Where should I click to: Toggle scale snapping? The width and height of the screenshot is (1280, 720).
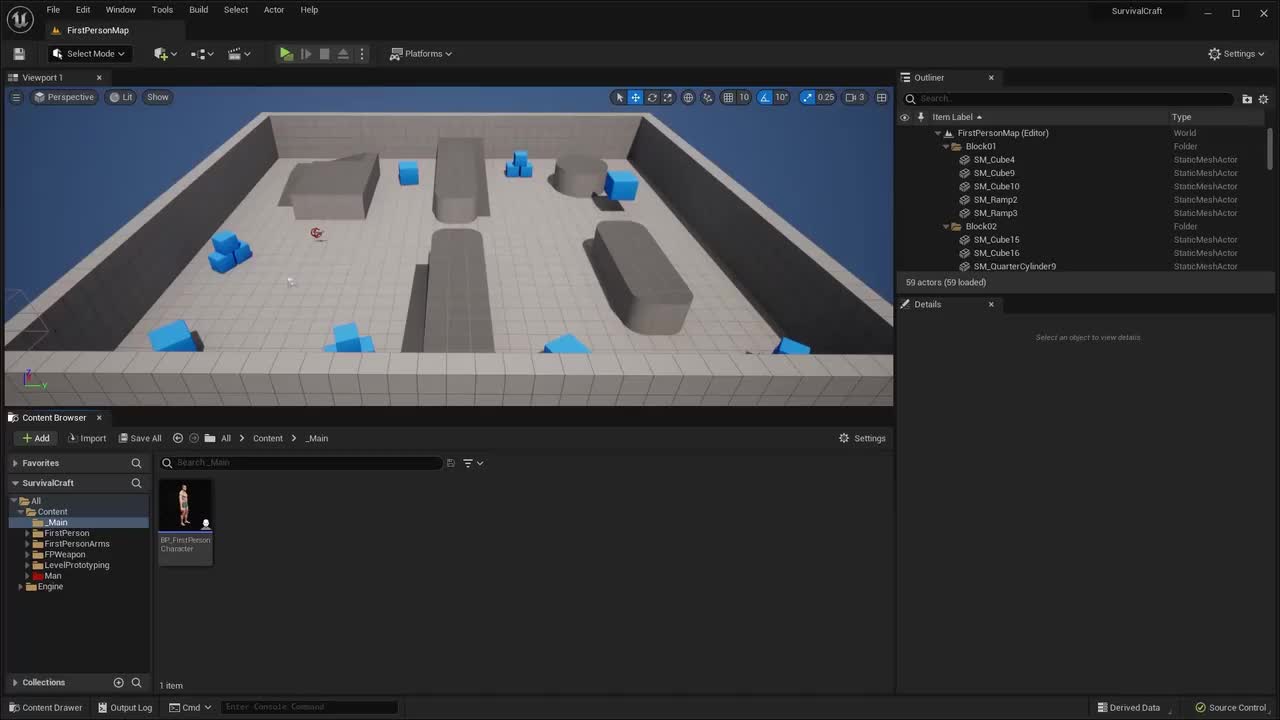[x=807, y=97]
